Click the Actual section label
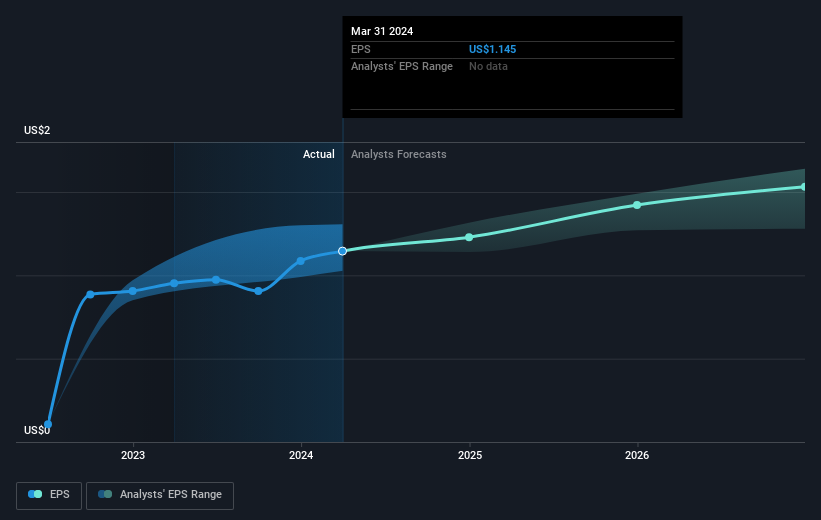Viewport: 821px width, 520px height. (x=318, y=154)
